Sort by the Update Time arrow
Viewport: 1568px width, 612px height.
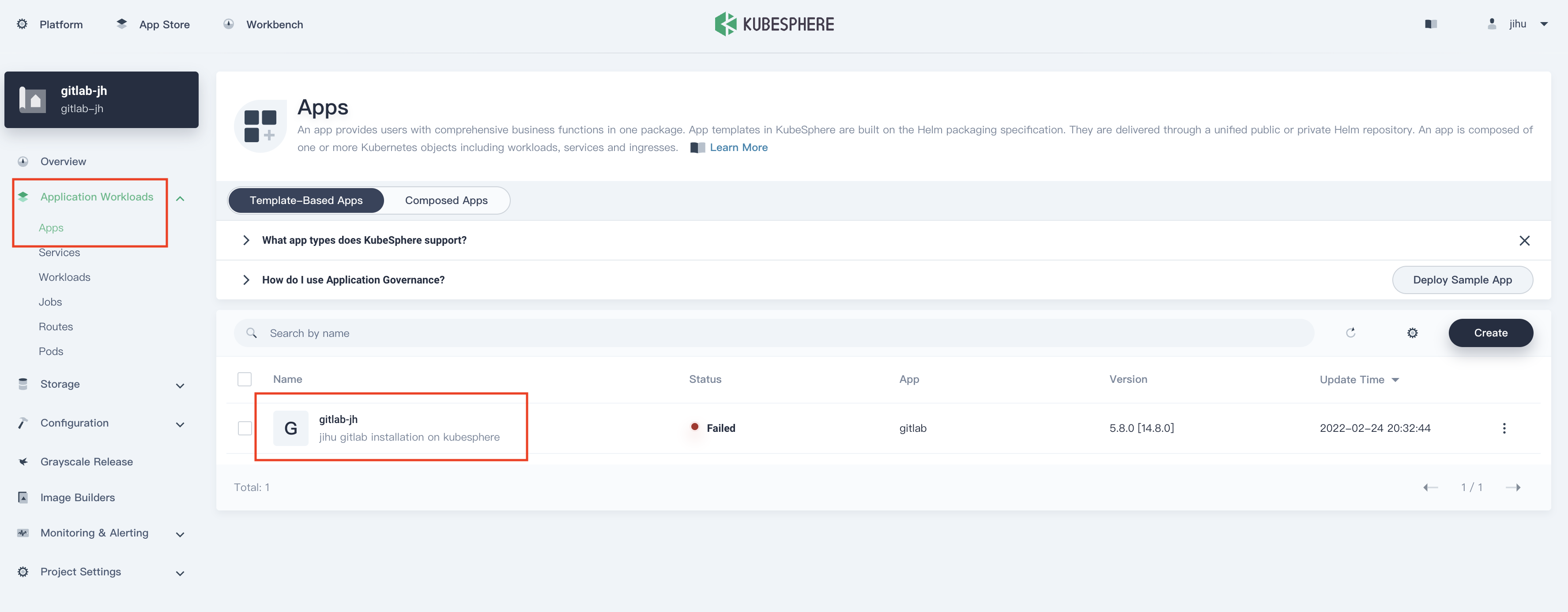[x=1396, y=380]
